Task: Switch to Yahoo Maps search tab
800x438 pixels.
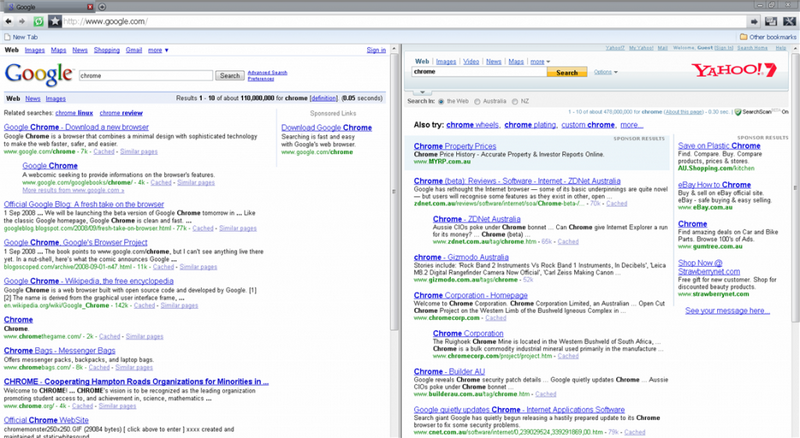Action: tap(516, 61)
